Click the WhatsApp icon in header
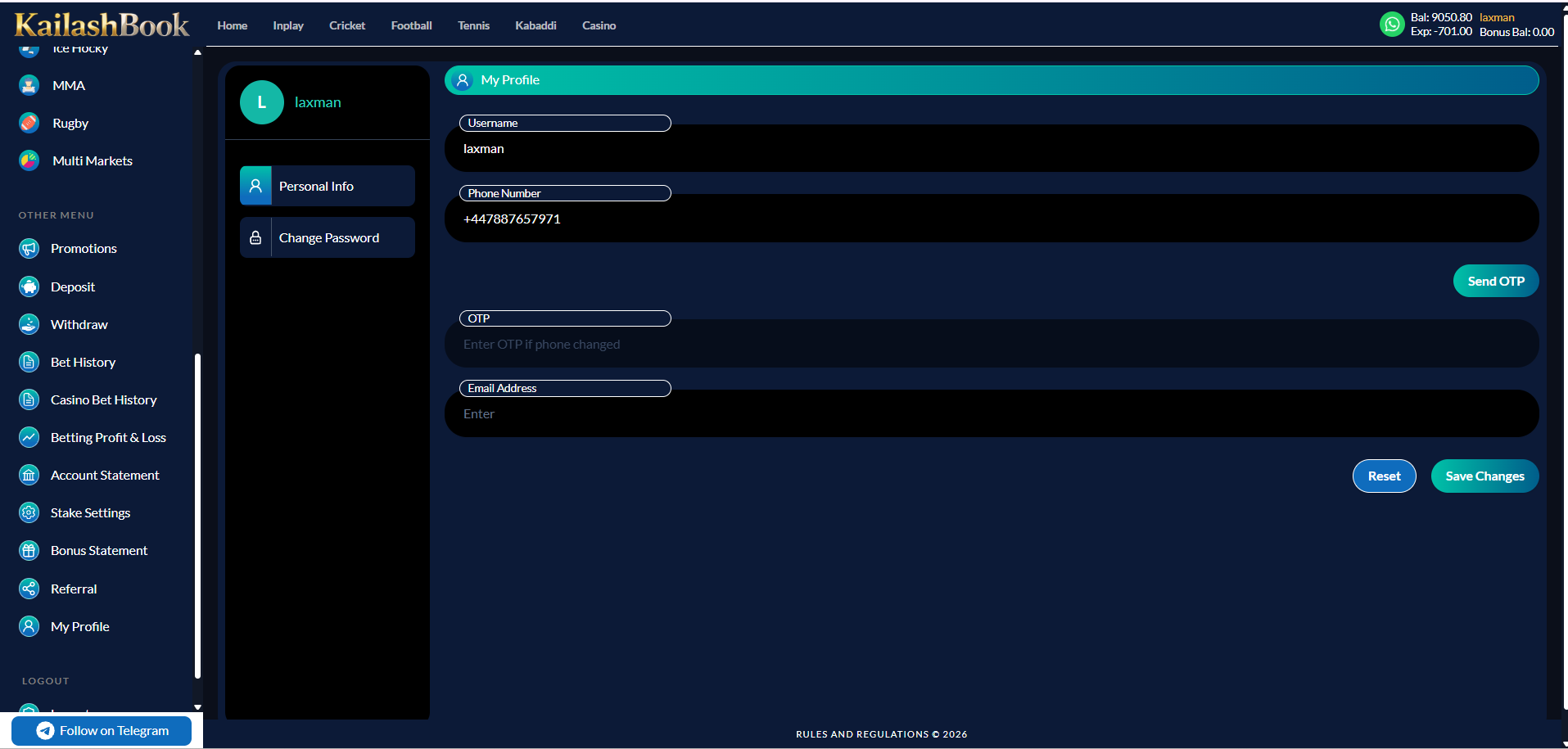This screenshot has height=749, width=1568. coord(1391,25)
